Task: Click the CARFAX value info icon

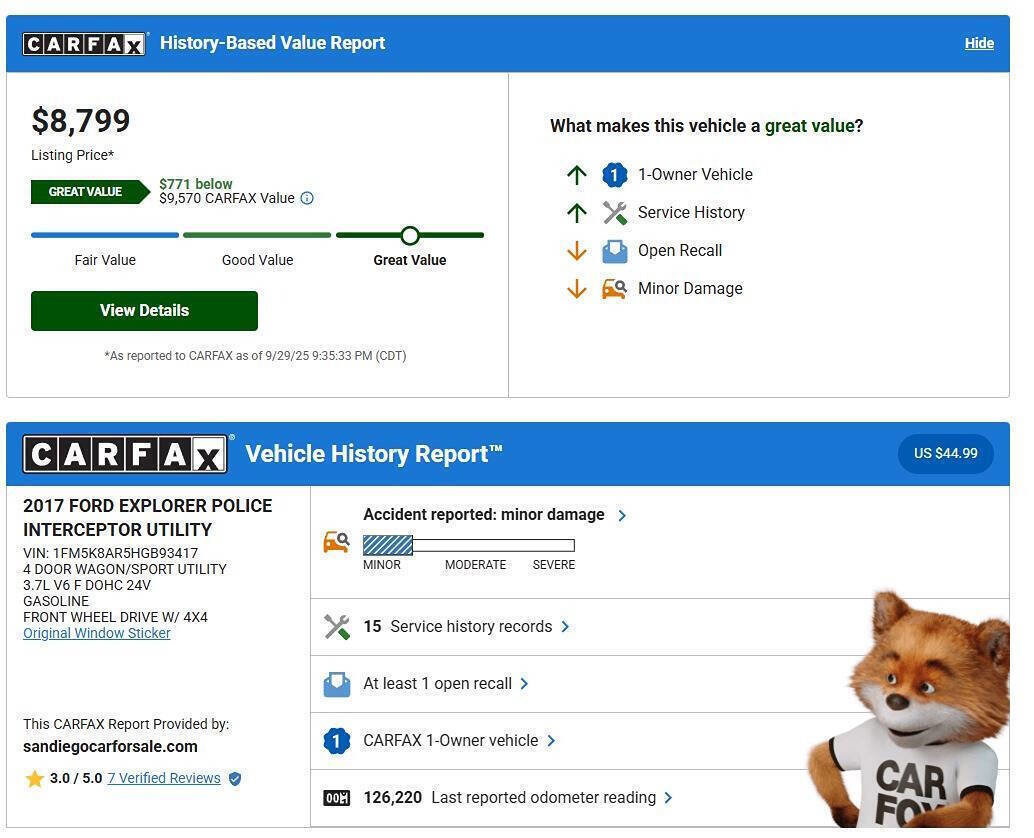Action: pos(307,198)
